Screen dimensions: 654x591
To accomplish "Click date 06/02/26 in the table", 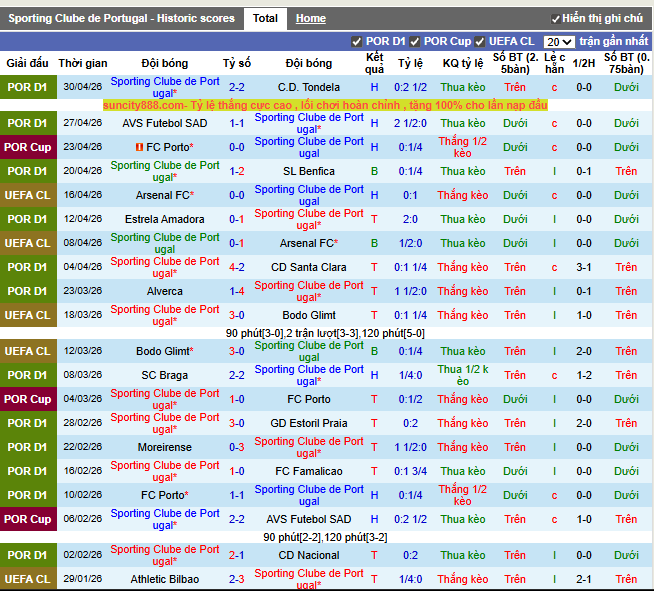I will 83,519.
